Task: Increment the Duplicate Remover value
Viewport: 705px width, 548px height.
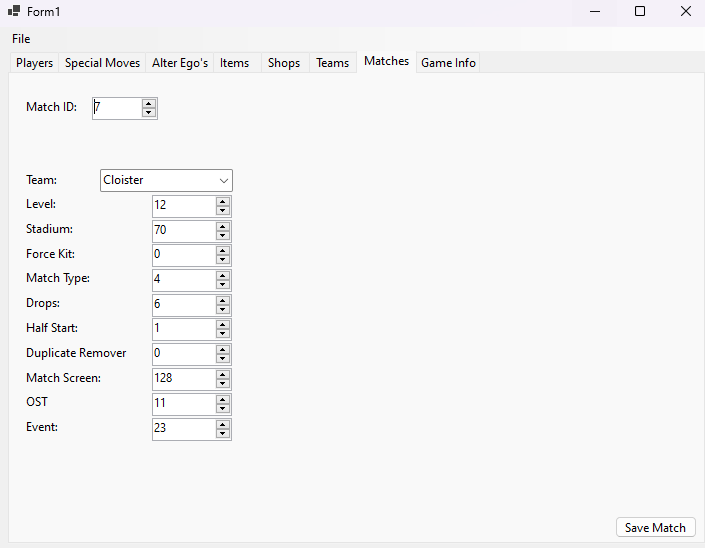Action: (x=223, y=350)
